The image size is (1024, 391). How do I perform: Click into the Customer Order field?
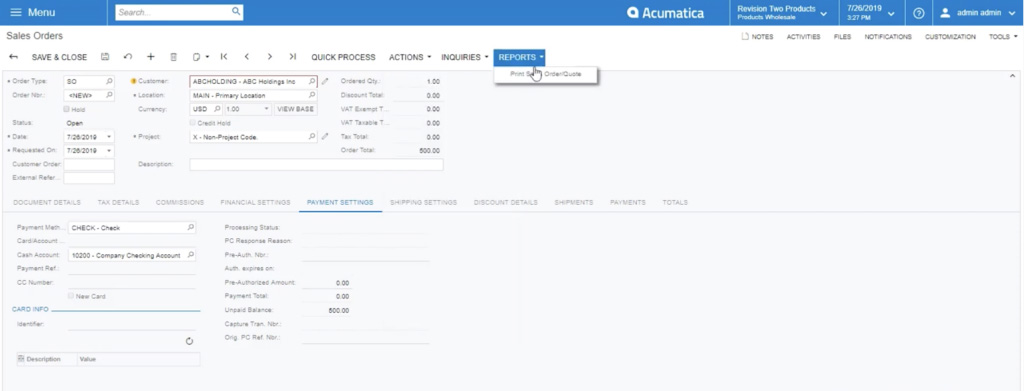pyautogui.click(x=89, y=164)
